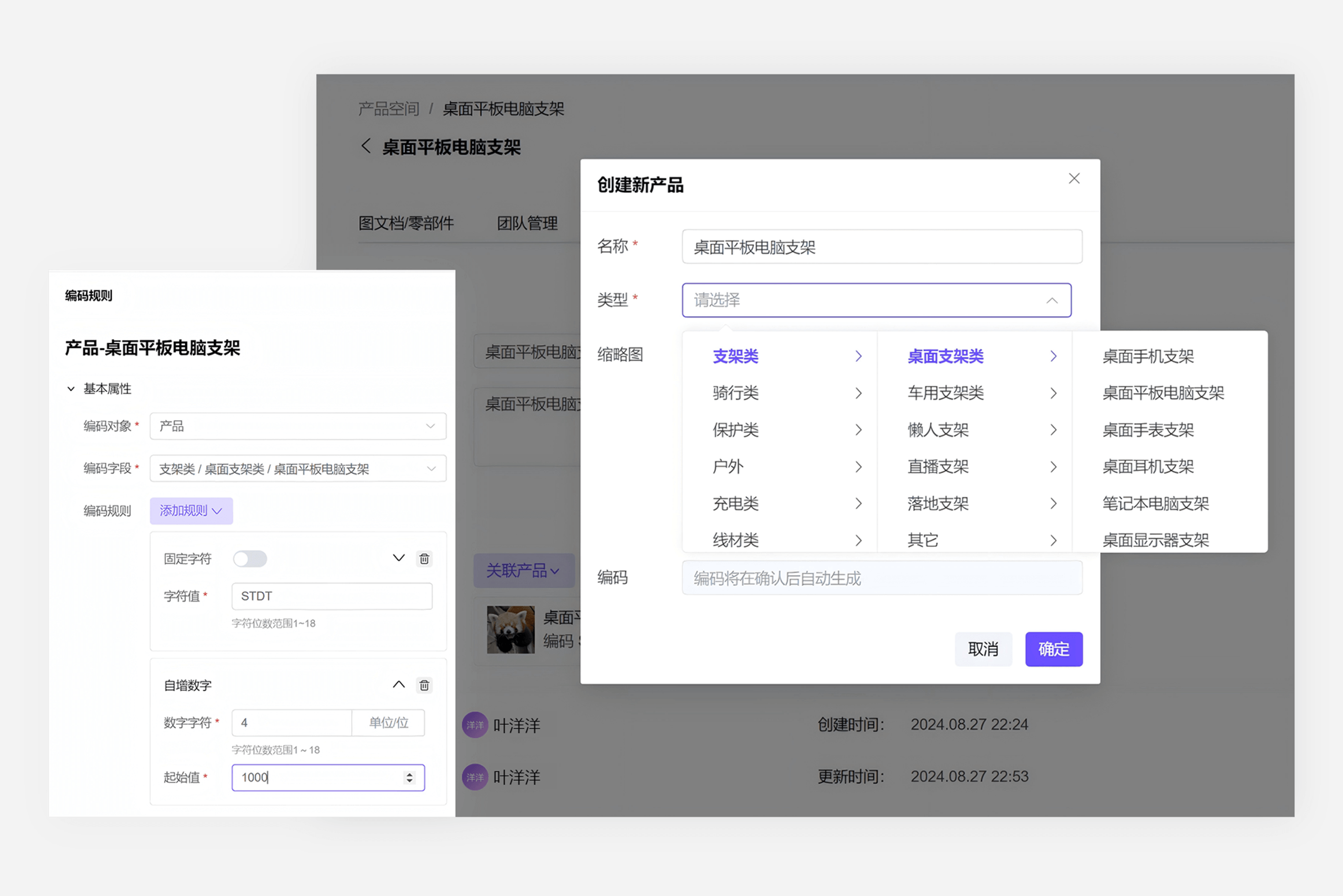Click the back arrow beside 桌面平板电脑支架 heading
The height and width of the screenshot is (896, 1343).
point(366,146)
